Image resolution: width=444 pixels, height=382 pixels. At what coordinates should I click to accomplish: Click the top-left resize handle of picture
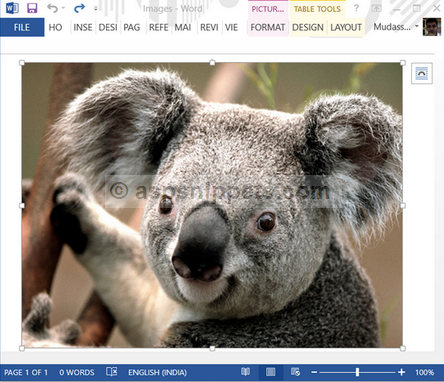[22, 63]
